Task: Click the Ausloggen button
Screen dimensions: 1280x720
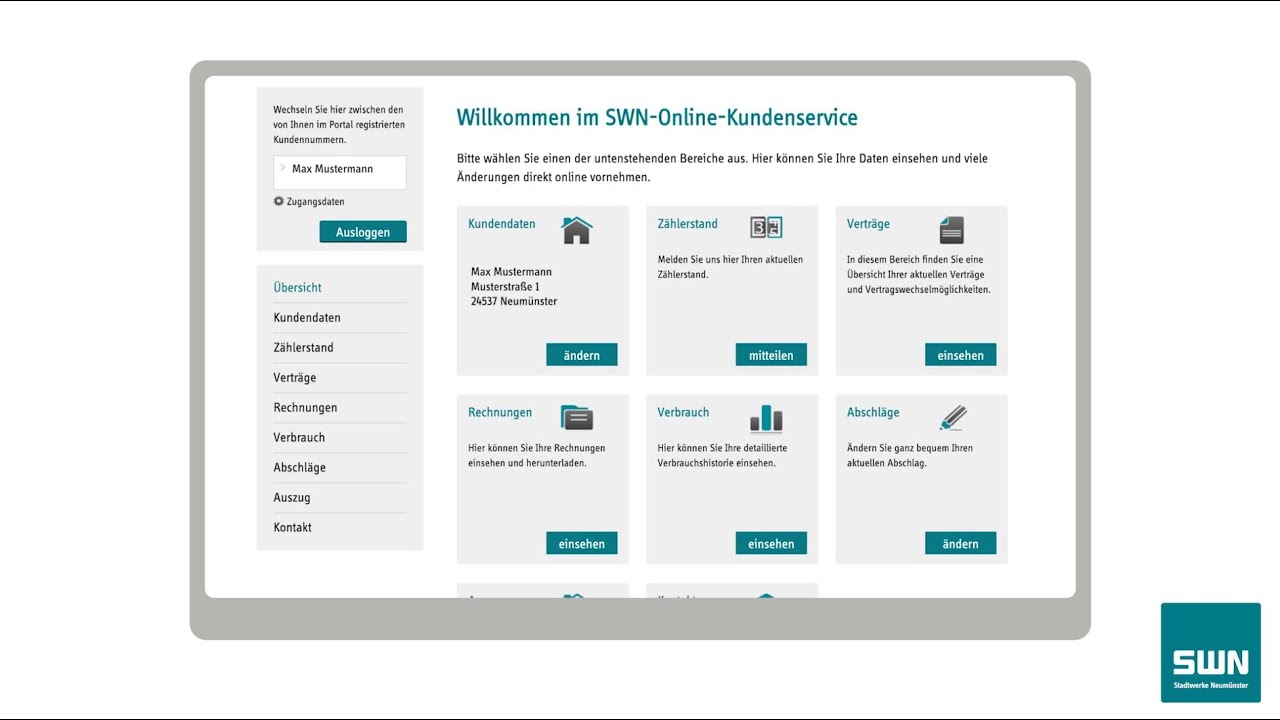Action: point(363,232)
